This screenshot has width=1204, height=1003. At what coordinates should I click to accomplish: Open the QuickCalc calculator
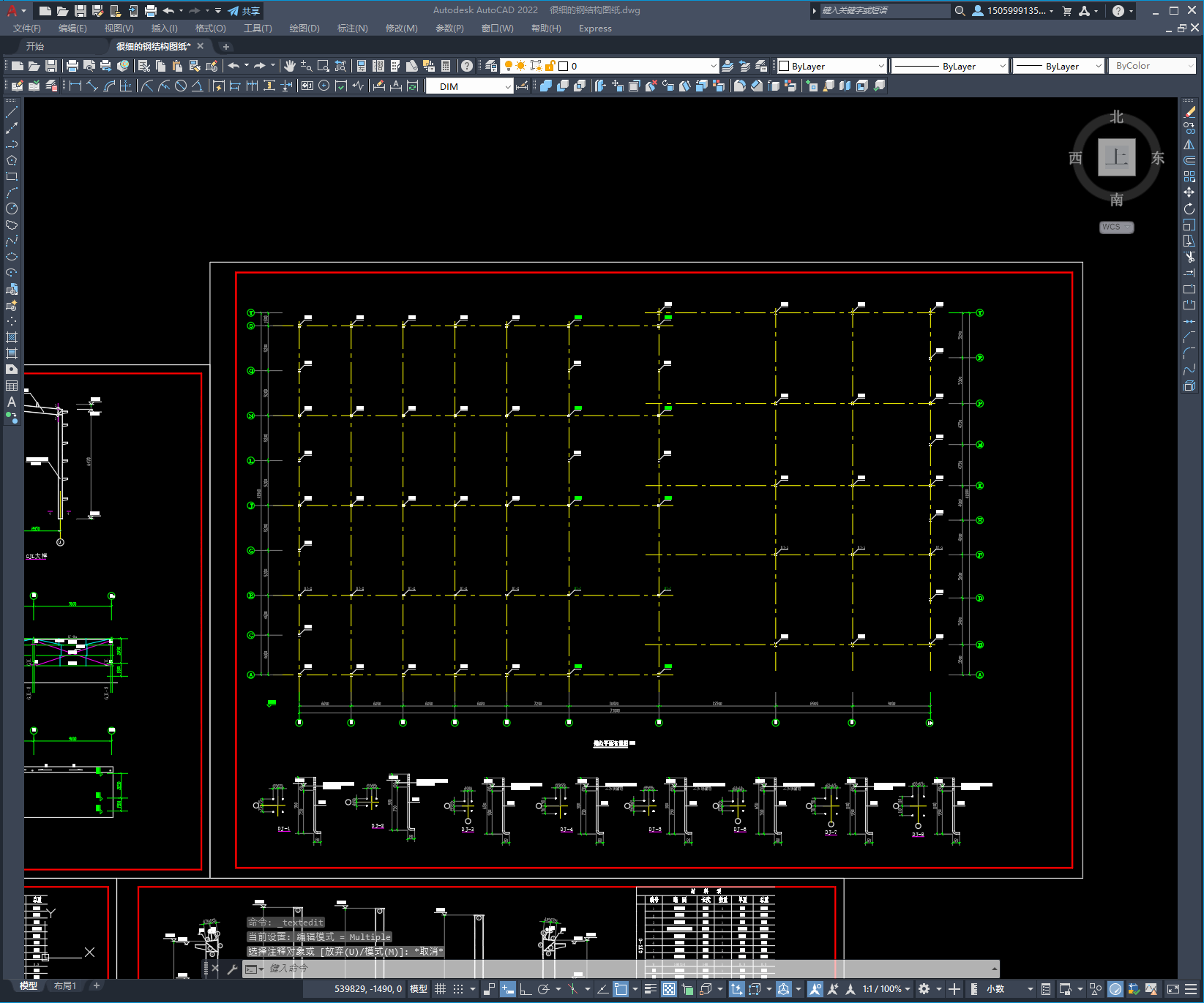tap(446, 66)
